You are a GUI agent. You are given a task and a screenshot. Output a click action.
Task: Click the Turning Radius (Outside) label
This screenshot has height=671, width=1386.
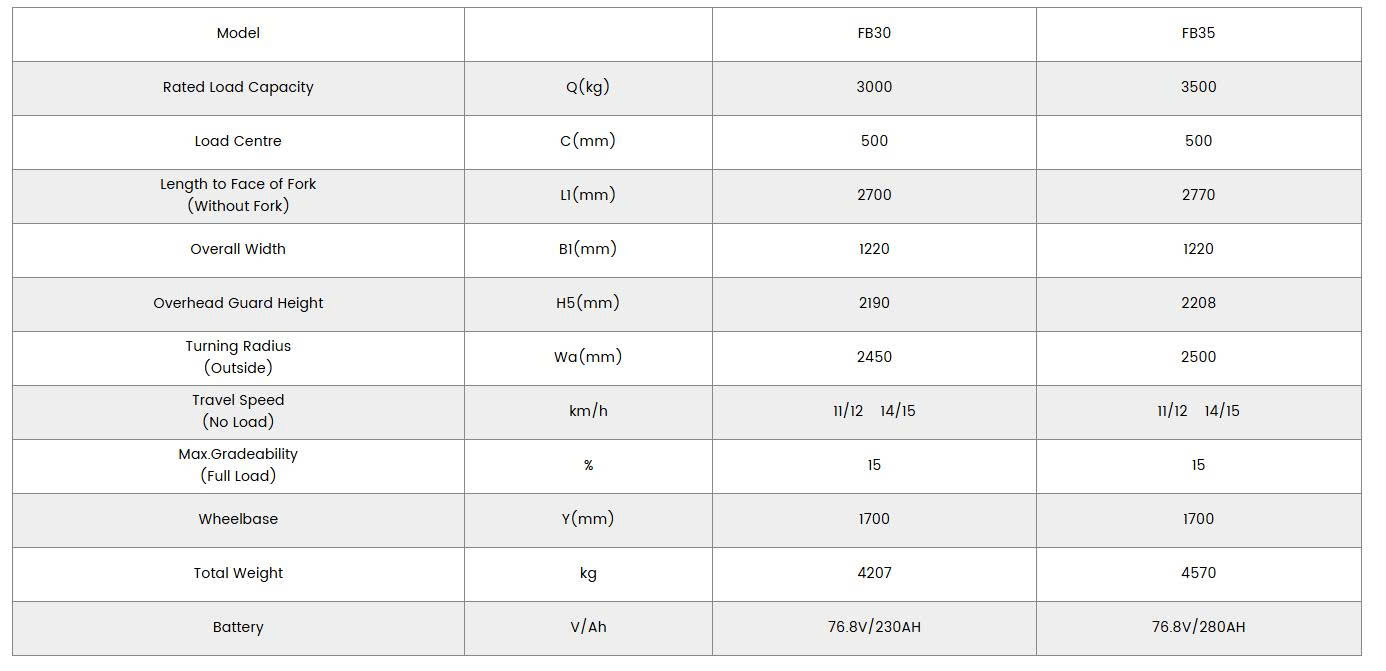(x=238, y=357)
